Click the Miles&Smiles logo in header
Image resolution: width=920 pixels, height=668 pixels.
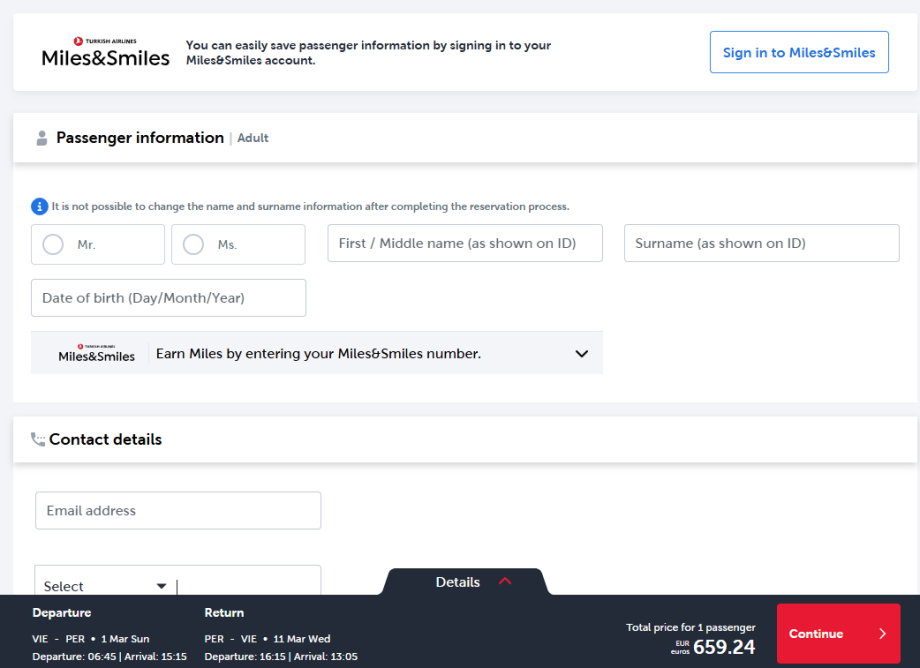tap(105, 52)
